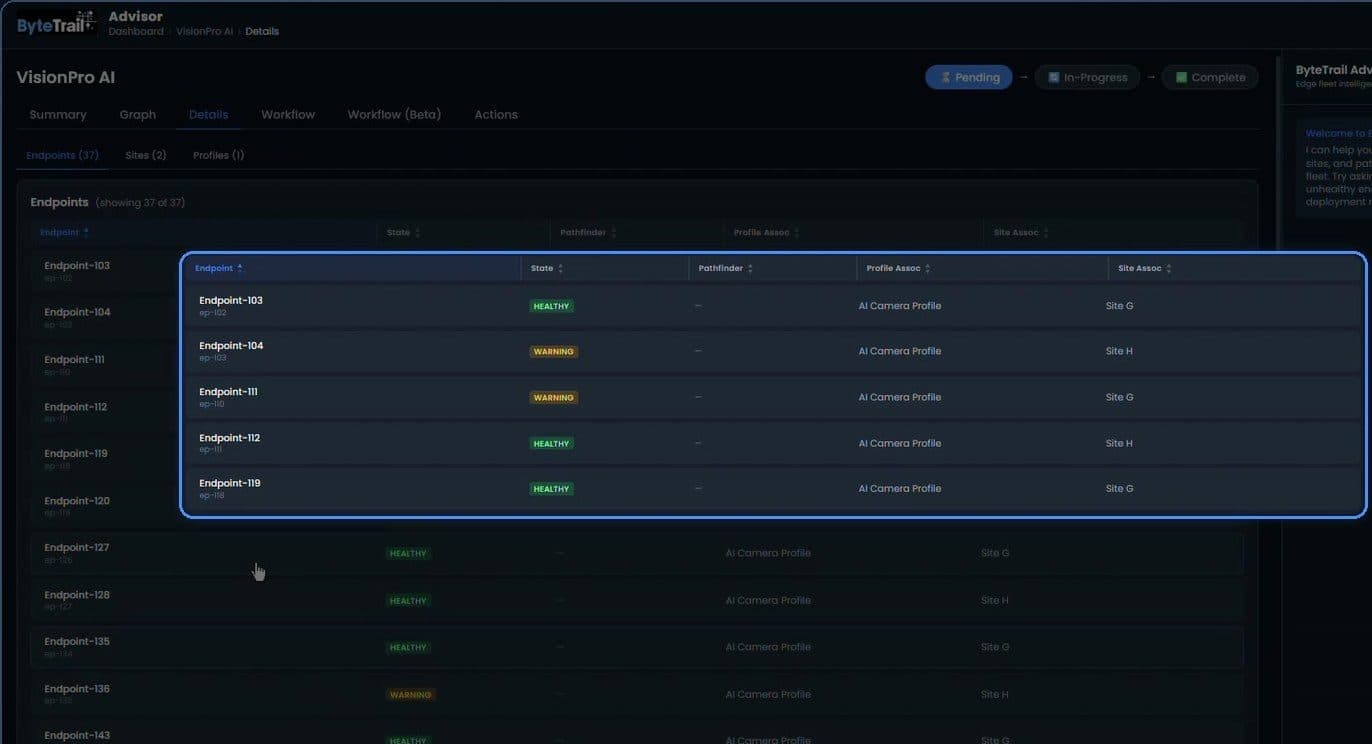This screenshot has width=1372, height=744.
Task: Click AI Camera Profile in the Endpoint-135 row
Action: click(x=768, y=647)
